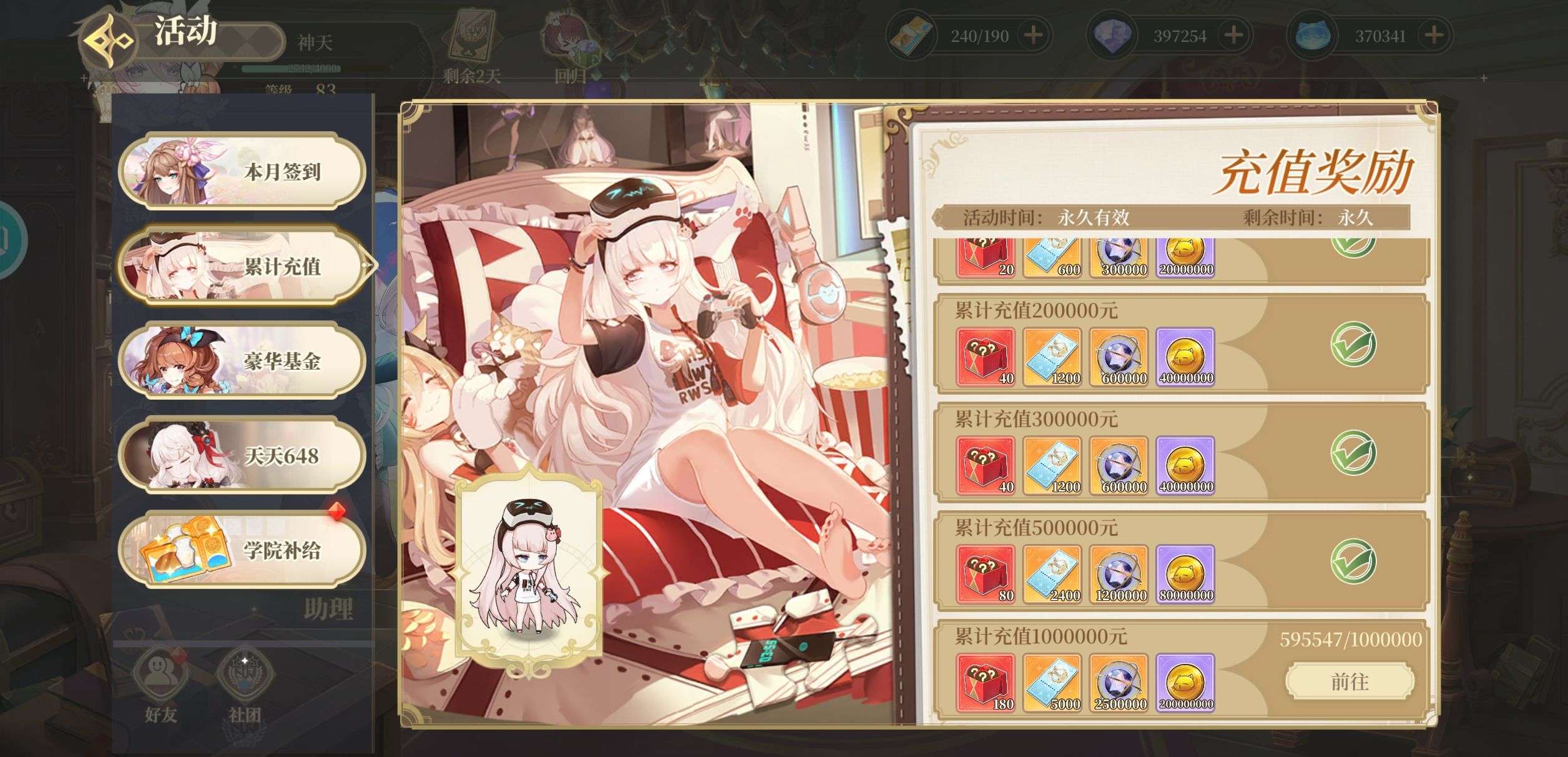Click the 前往 button to recharge
Image resolution: width=1568 pixels, height=757 pixels.
pyautogui.click(x=1350, y=681)
